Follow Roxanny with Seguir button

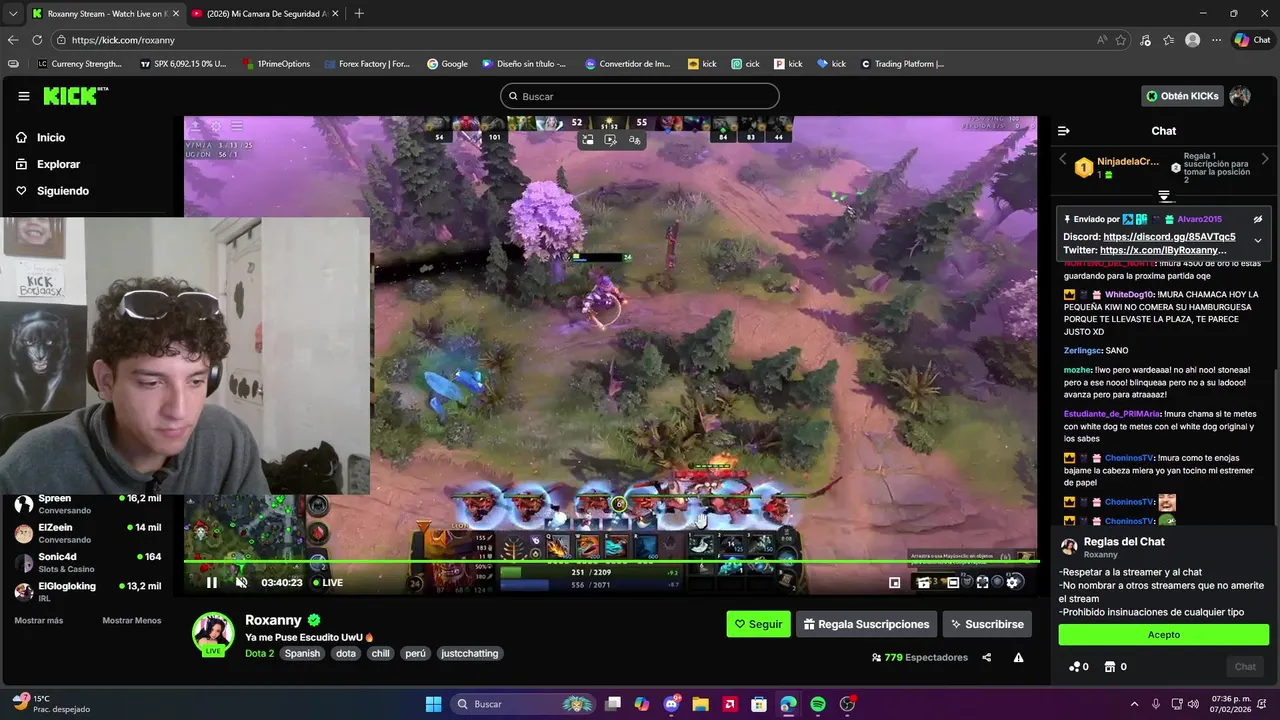[x=758, y=624]
